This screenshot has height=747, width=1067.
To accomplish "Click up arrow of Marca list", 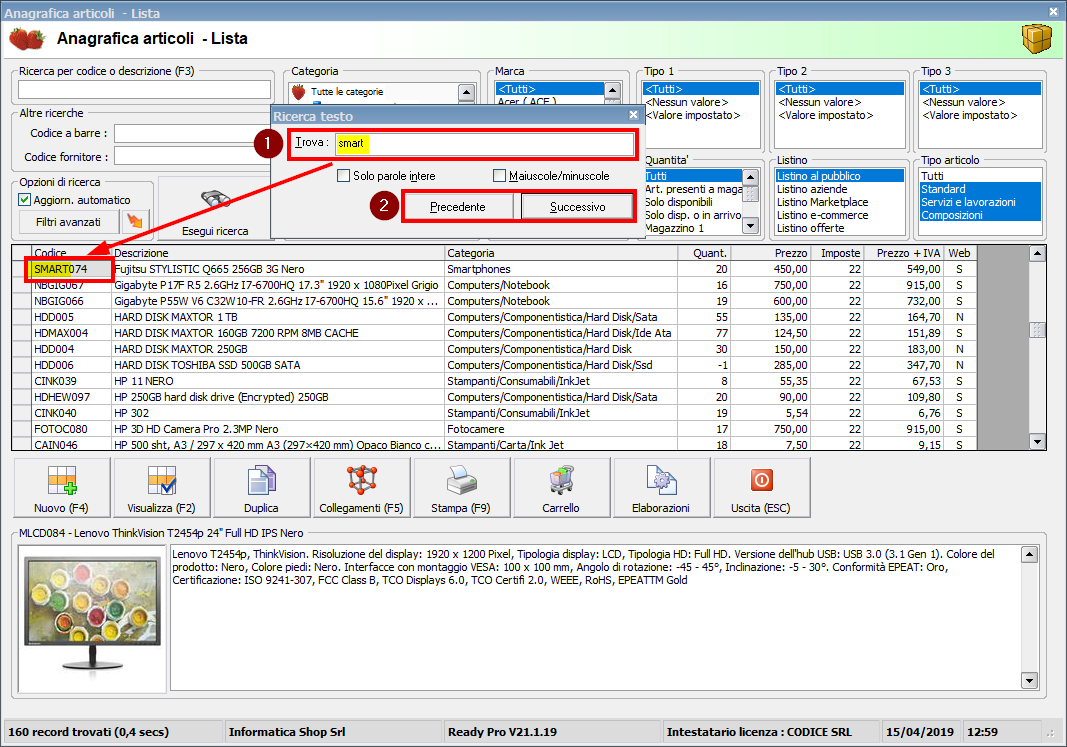I will [x=612, y=90].
